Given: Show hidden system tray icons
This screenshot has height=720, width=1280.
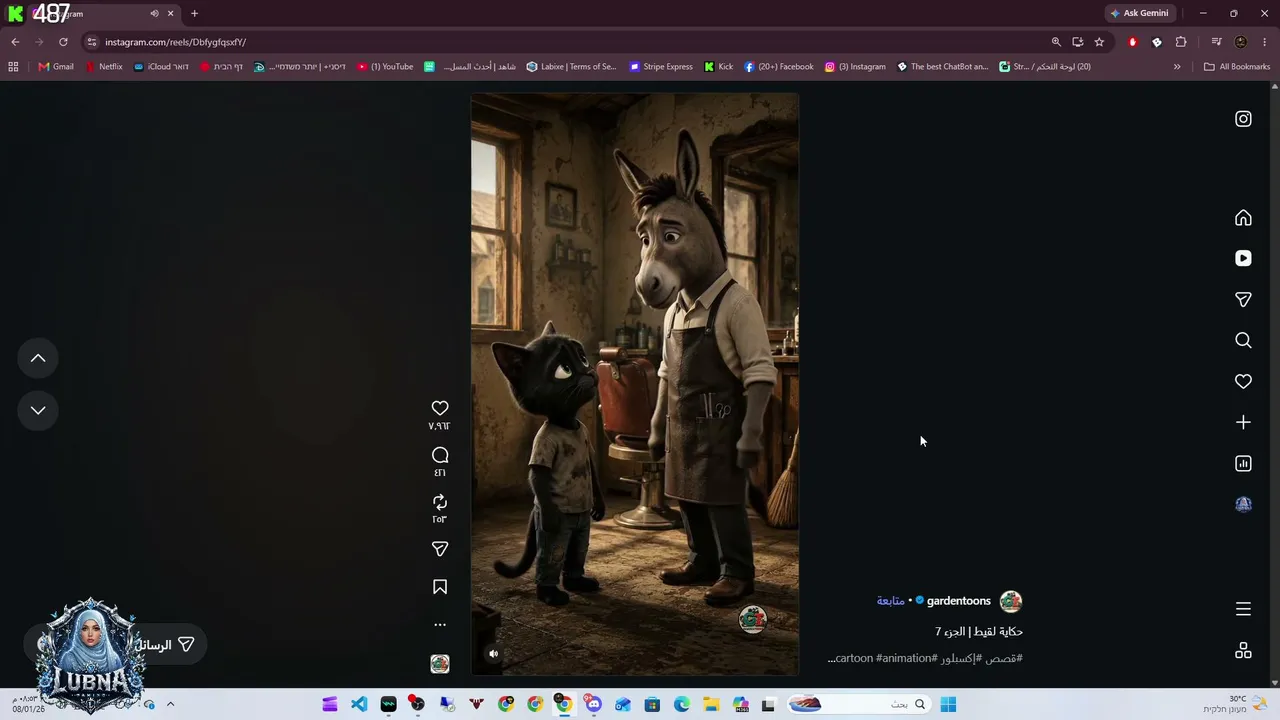Looking at the screenshot, I should click(170, 704).
